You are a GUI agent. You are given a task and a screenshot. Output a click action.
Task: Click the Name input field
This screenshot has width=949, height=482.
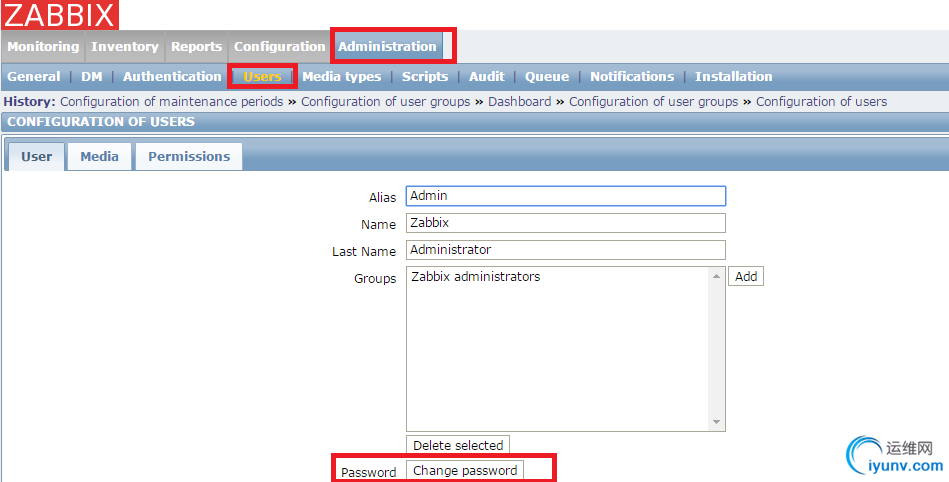coord(566,223)
